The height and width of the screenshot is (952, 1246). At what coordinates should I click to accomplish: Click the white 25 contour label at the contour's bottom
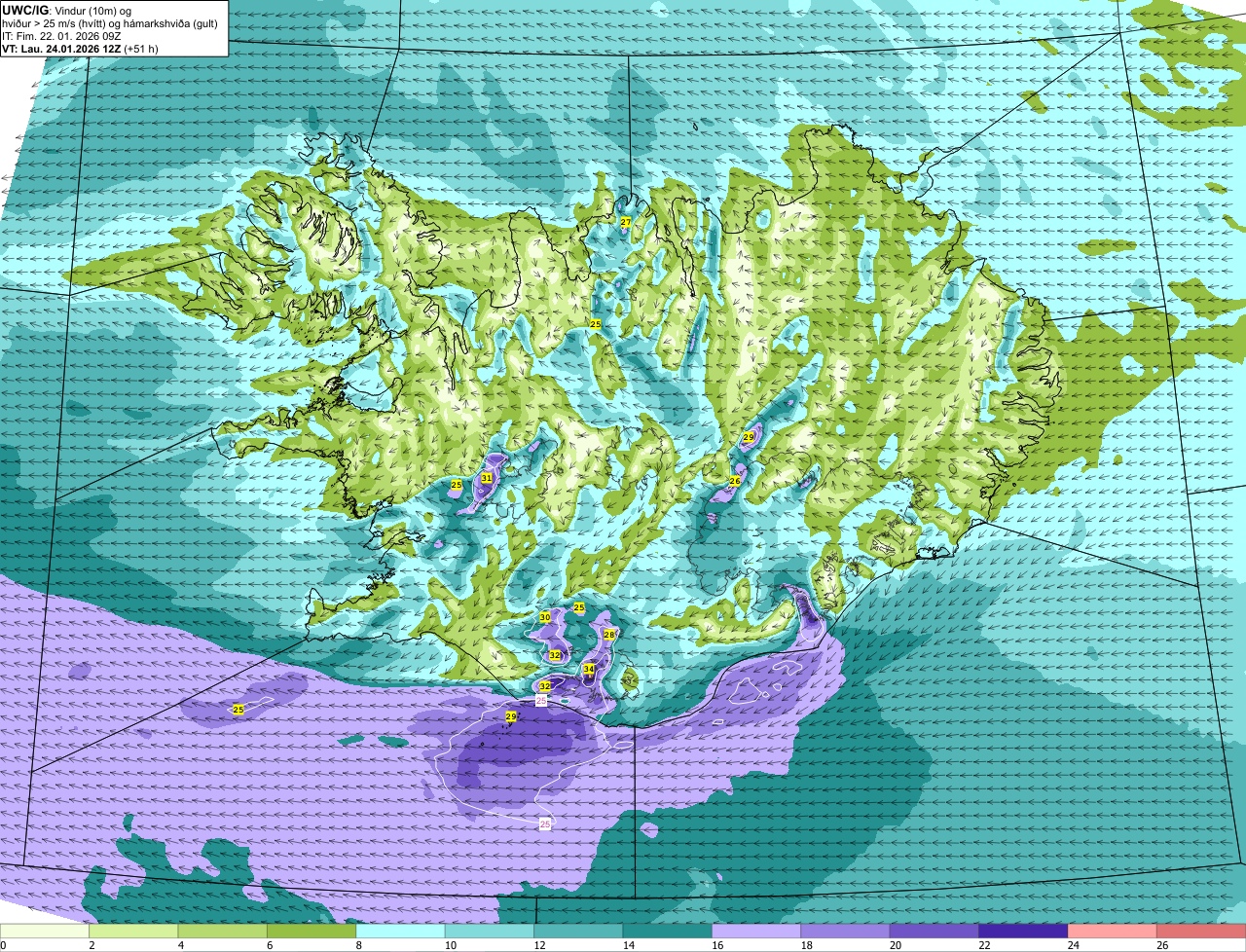tap(545, 824)
